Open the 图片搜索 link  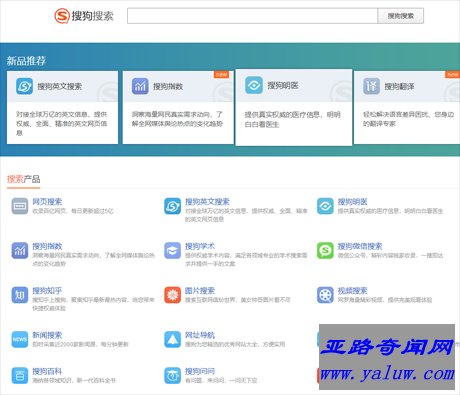tap(200, 291)
